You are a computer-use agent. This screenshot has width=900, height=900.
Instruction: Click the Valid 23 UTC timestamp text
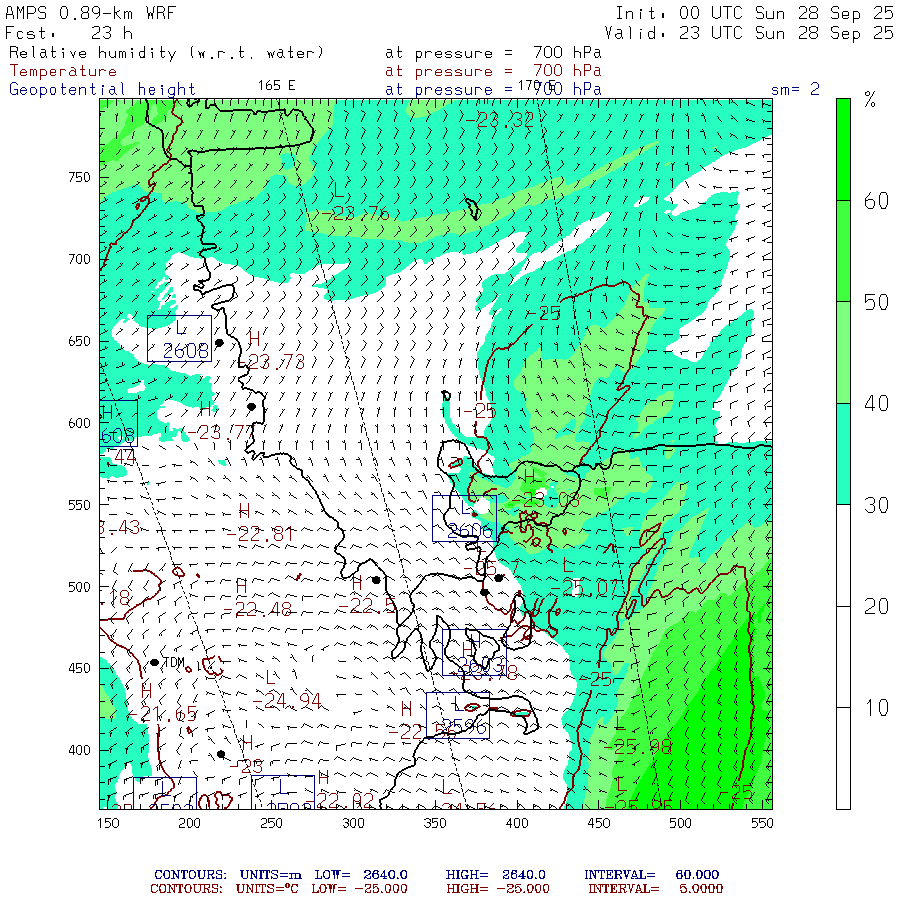click(x=754, y=33)
